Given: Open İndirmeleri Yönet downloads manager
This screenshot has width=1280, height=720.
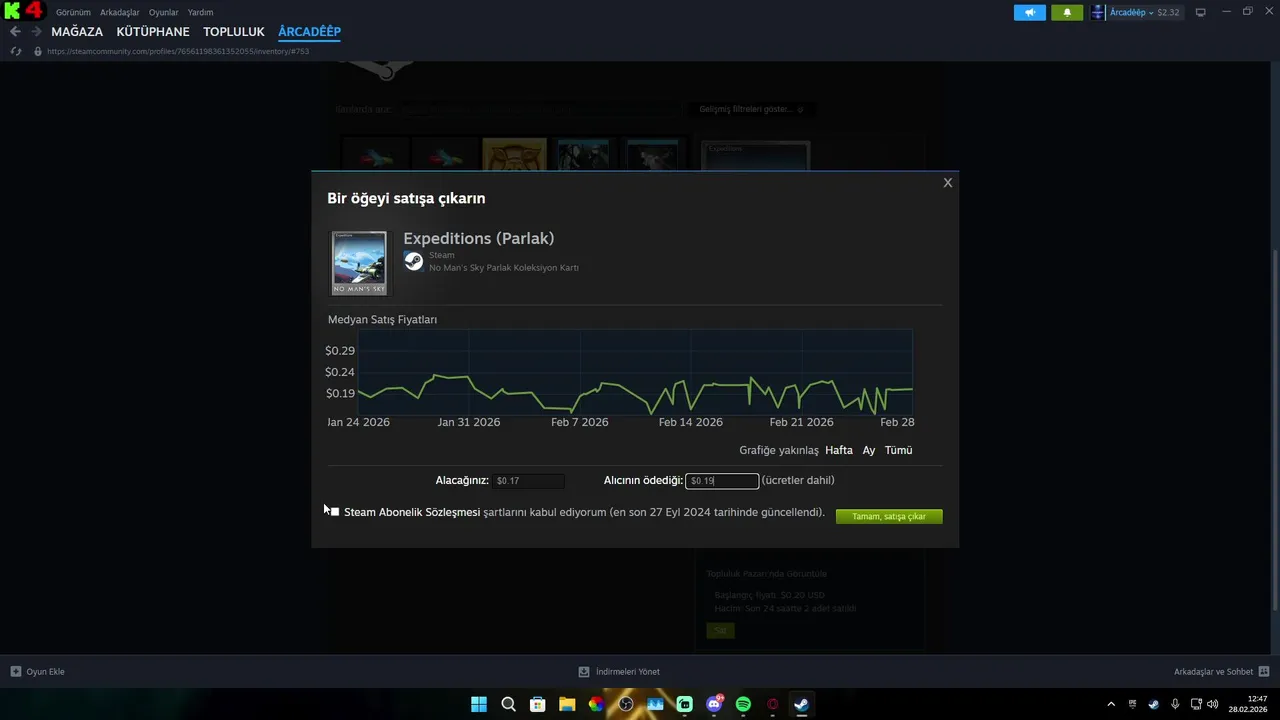Looking at the screenshot, I should [619, 672].
